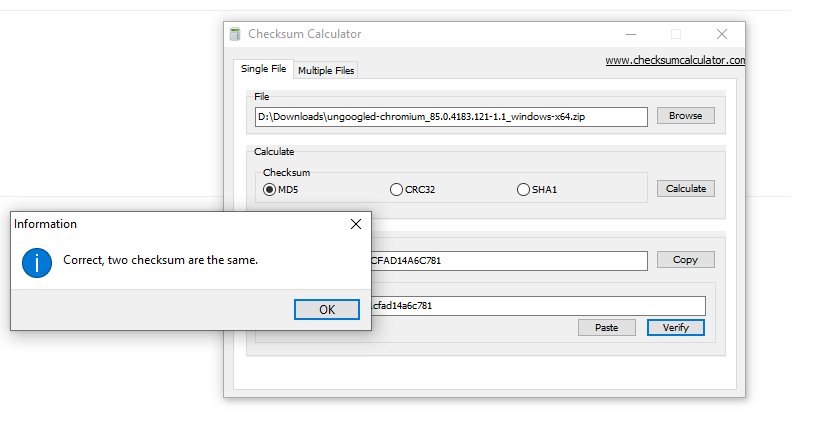
Task: Open the www.checksumcalculator.com link
Action: (x=675, y=60)
